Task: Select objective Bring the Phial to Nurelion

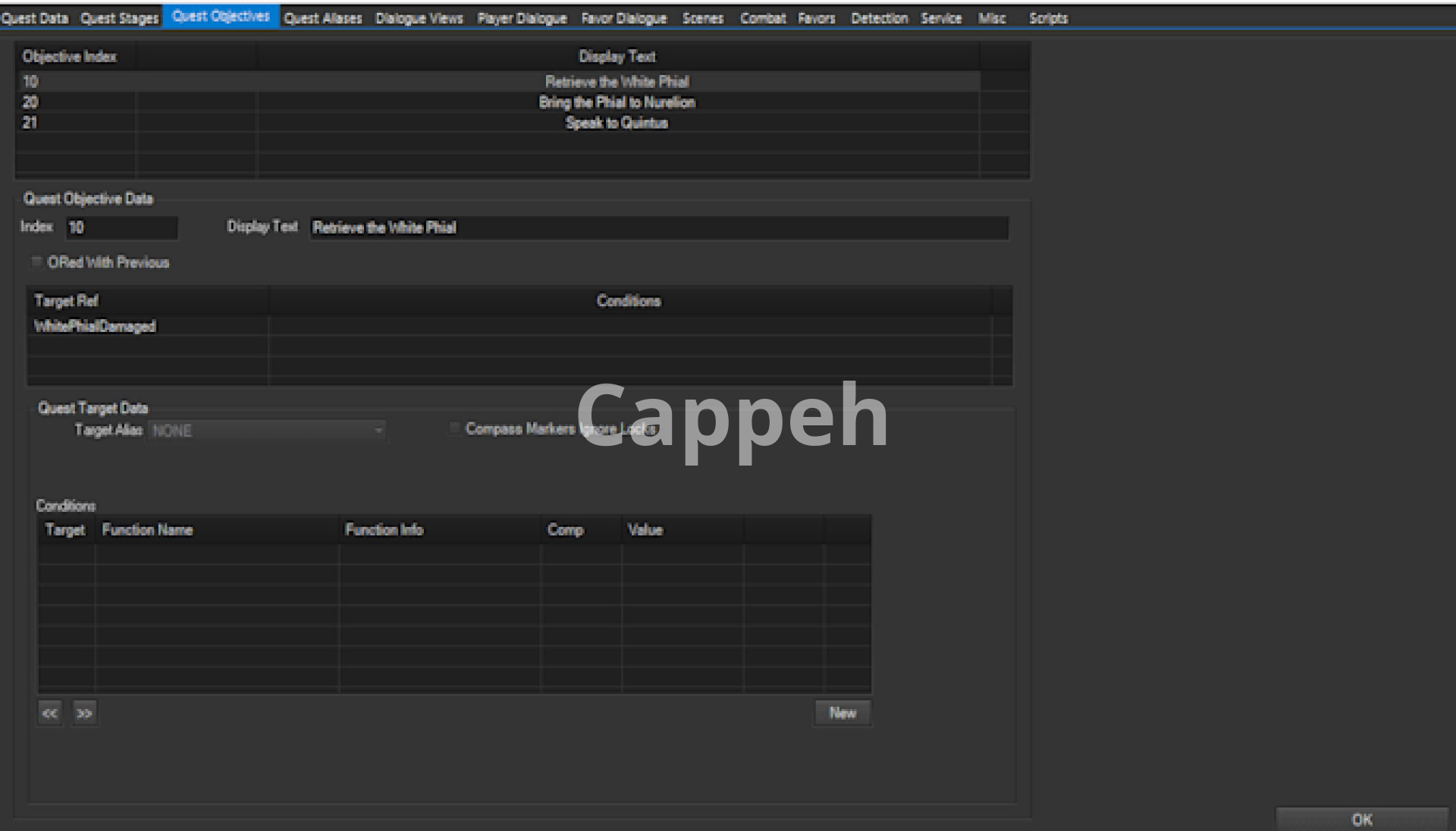Action: (x=617, y=102)
